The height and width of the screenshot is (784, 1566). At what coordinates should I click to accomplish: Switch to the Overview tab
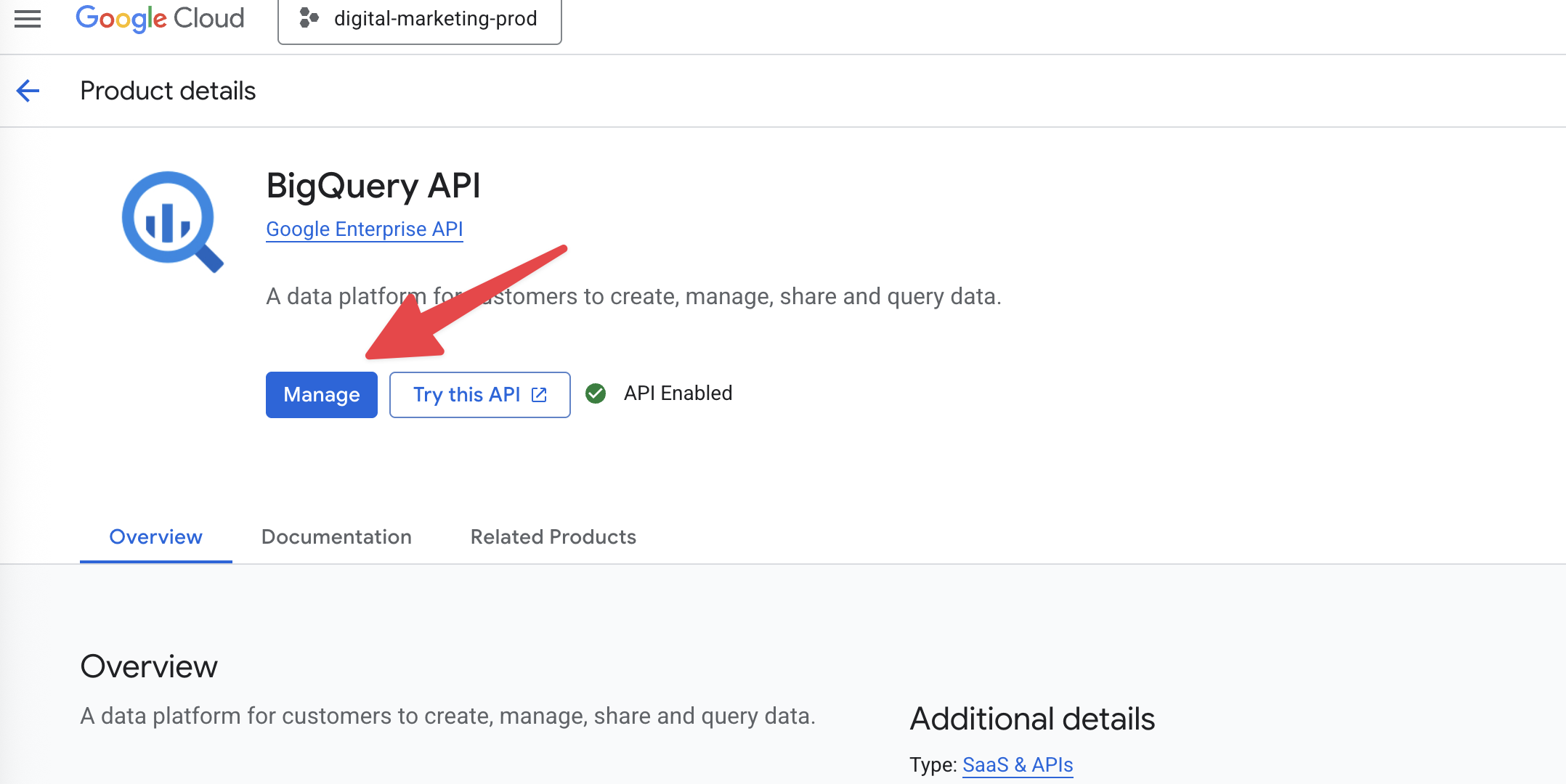click(155, 537)
